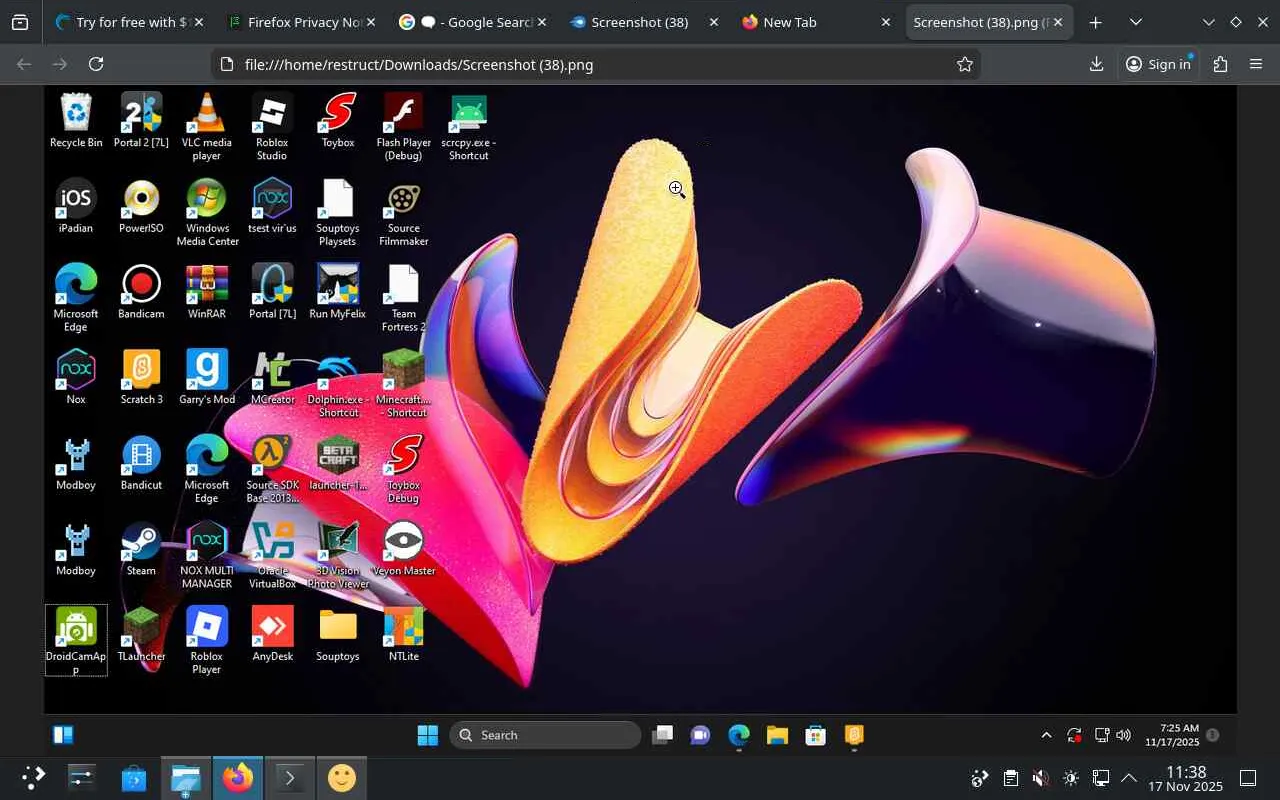Click the Dolphin.exe shortcut icon
1280x800 pixels.
pos(338,384)
